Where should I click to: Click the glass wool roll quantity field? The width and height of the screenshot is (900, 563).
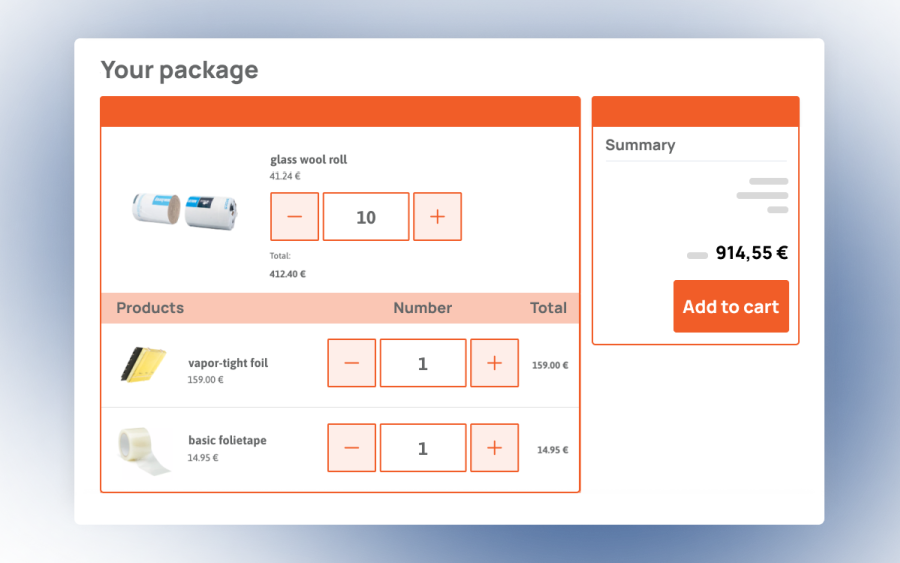[366, 217]
